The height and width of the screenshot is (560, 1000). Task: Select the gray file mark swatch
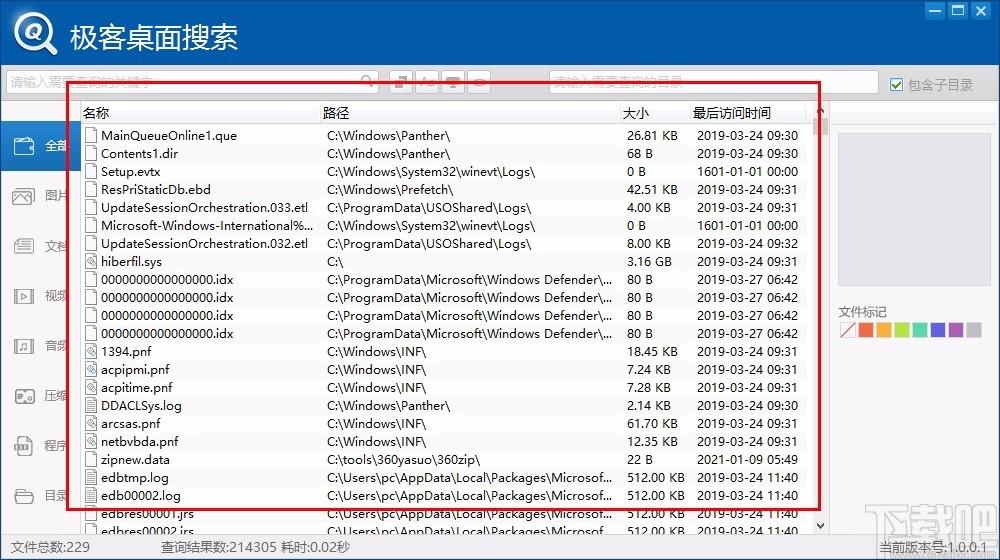(x=974, y=330)
